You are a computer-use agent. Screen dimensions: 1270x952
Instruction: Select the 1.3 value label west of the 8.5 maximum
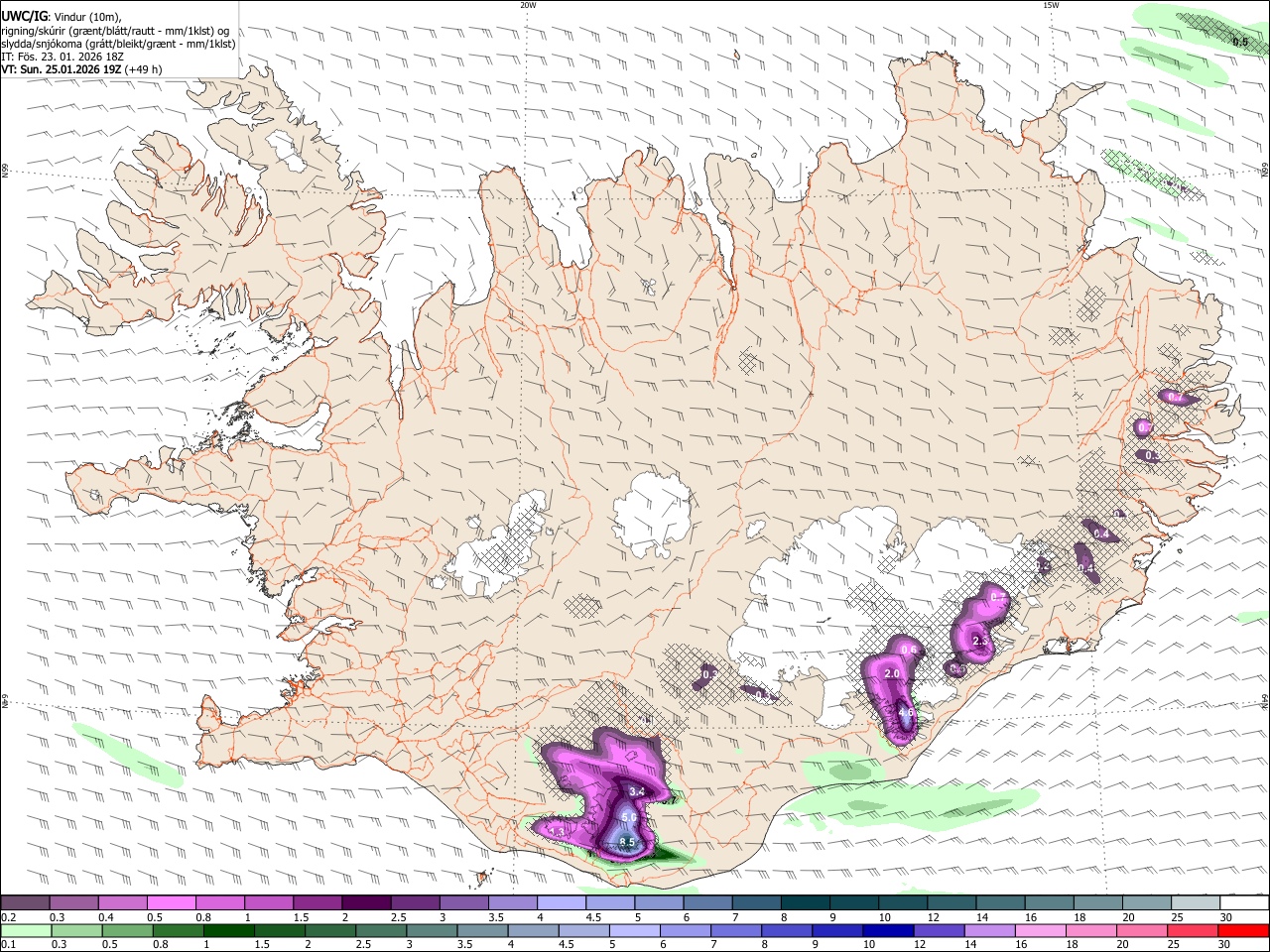click(557, 831)
